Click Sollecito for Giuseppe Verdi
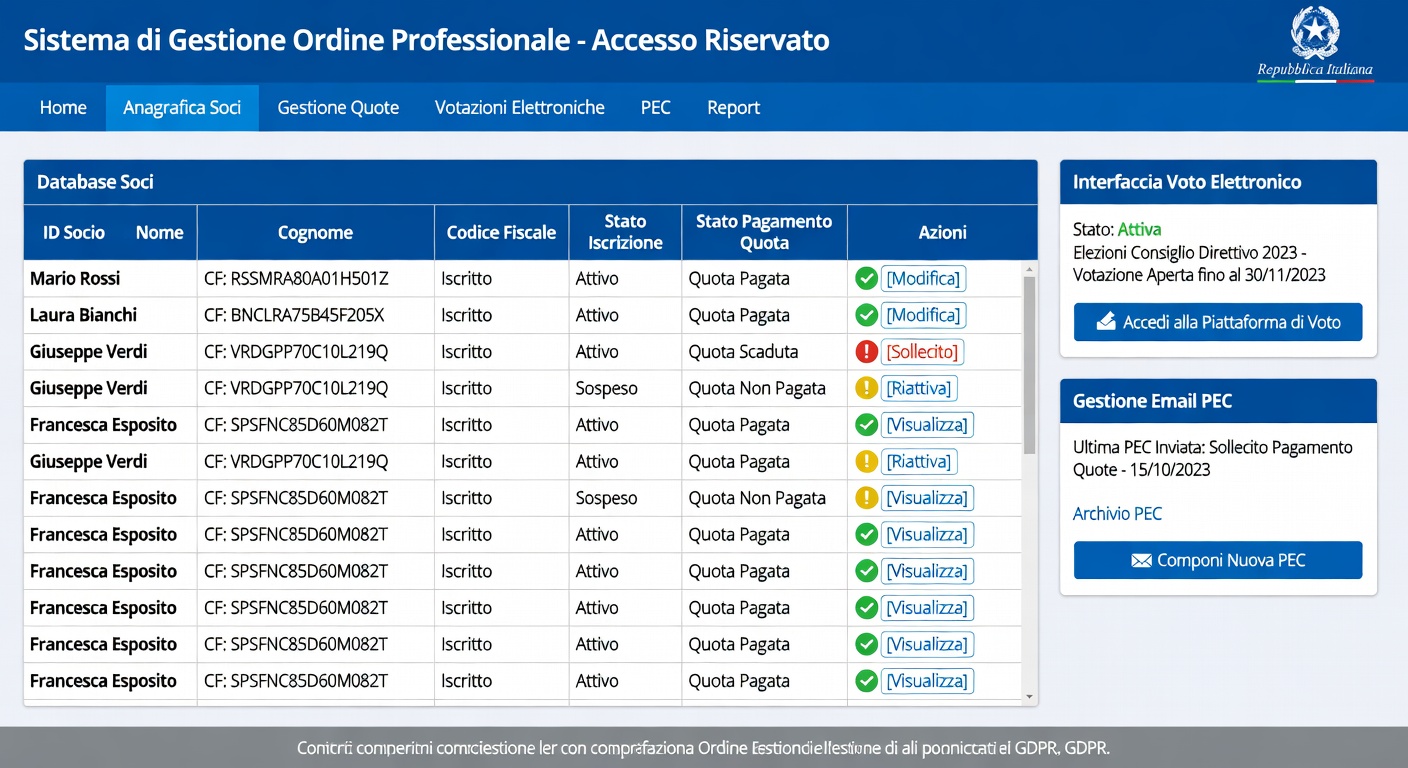 [x=923, y=351]
